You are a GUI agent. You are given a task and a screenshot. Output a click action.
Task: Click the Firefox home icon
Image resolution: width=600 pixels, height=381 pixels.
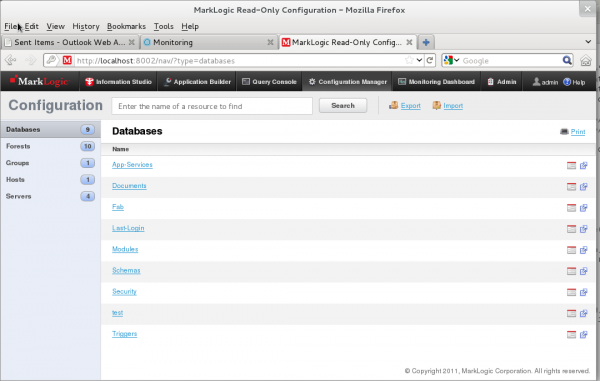coord(585,60)
